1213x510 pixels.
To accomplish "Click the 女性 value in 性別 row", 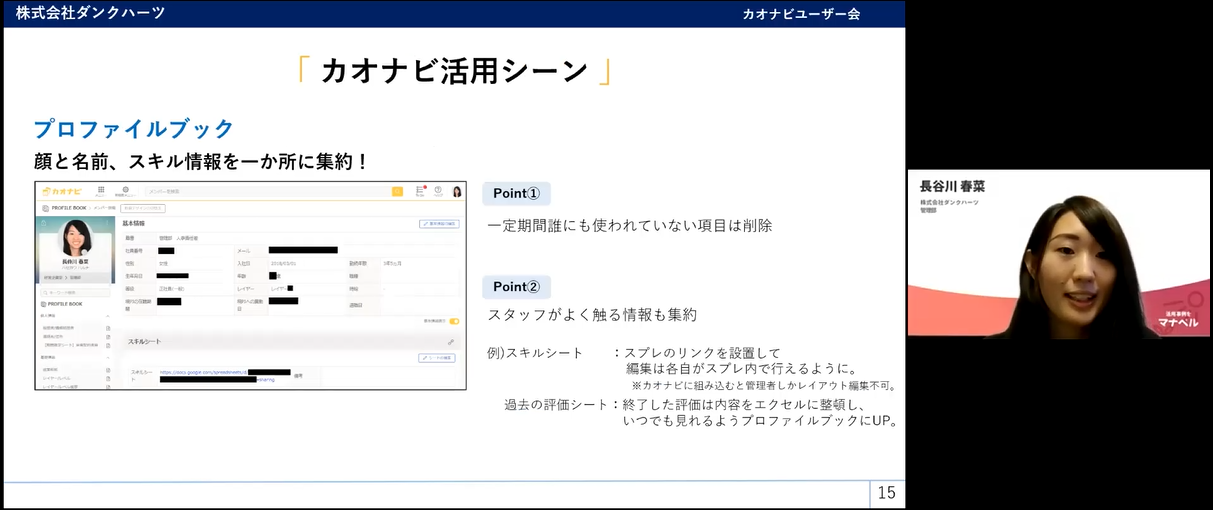I will point(163,263).
